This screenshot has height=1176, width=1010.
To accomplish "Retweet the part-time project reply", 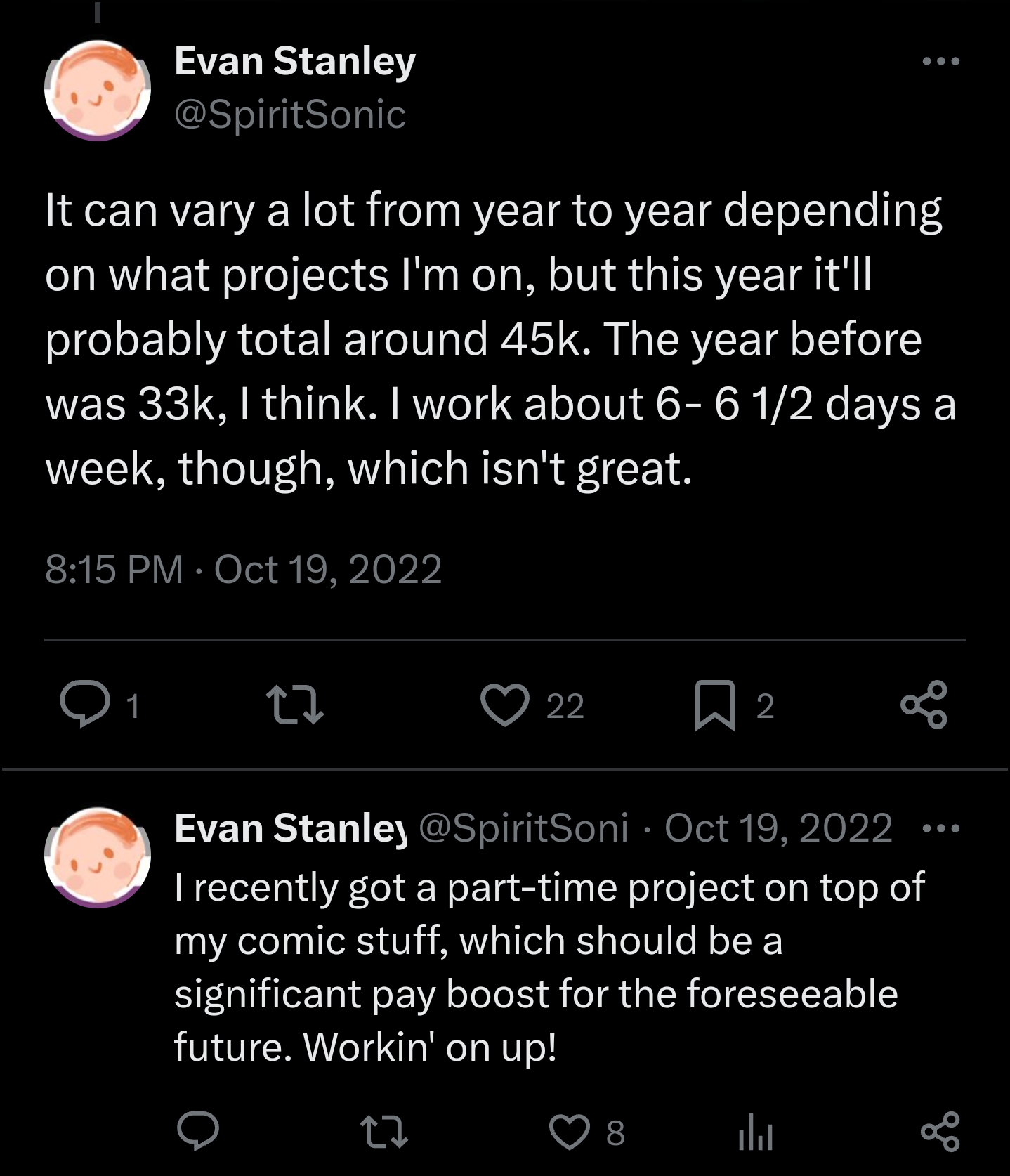I will pyautogui.click(x=383, y=1132).
